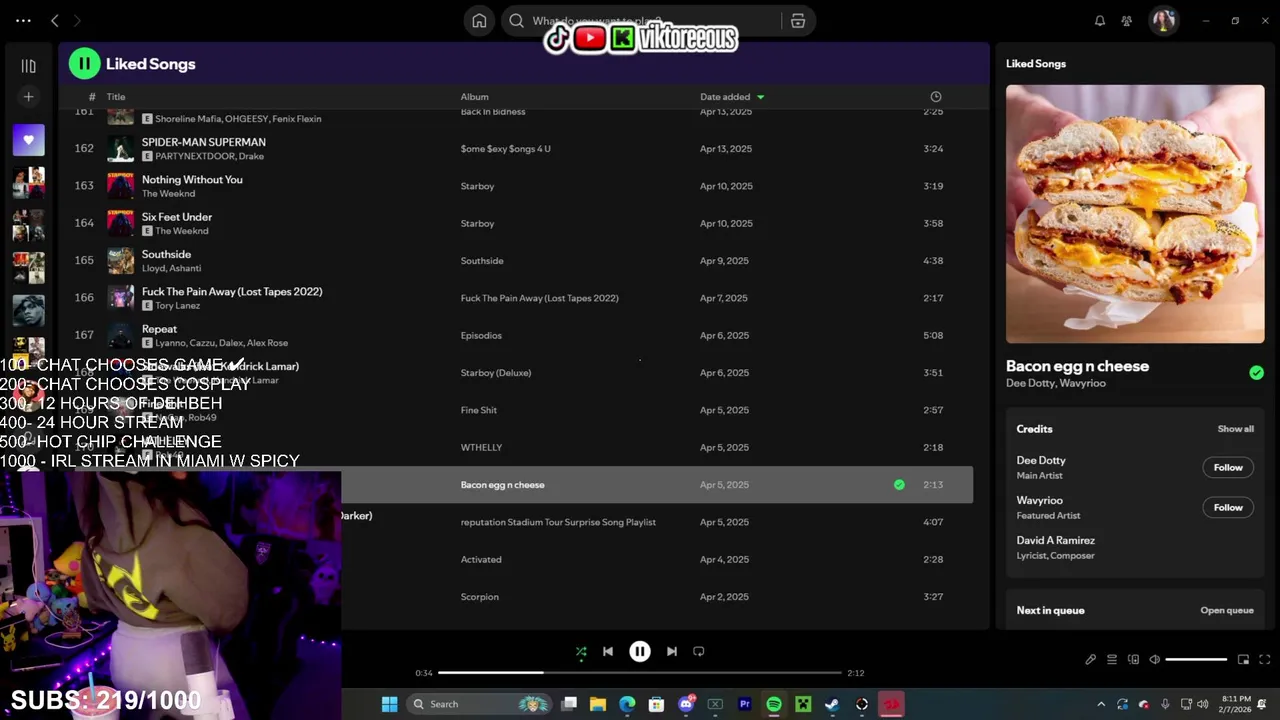The width and height of the screenshot is (1280, 720).
Task: Open the miniplayer icon
Action: coord(1243,660)
